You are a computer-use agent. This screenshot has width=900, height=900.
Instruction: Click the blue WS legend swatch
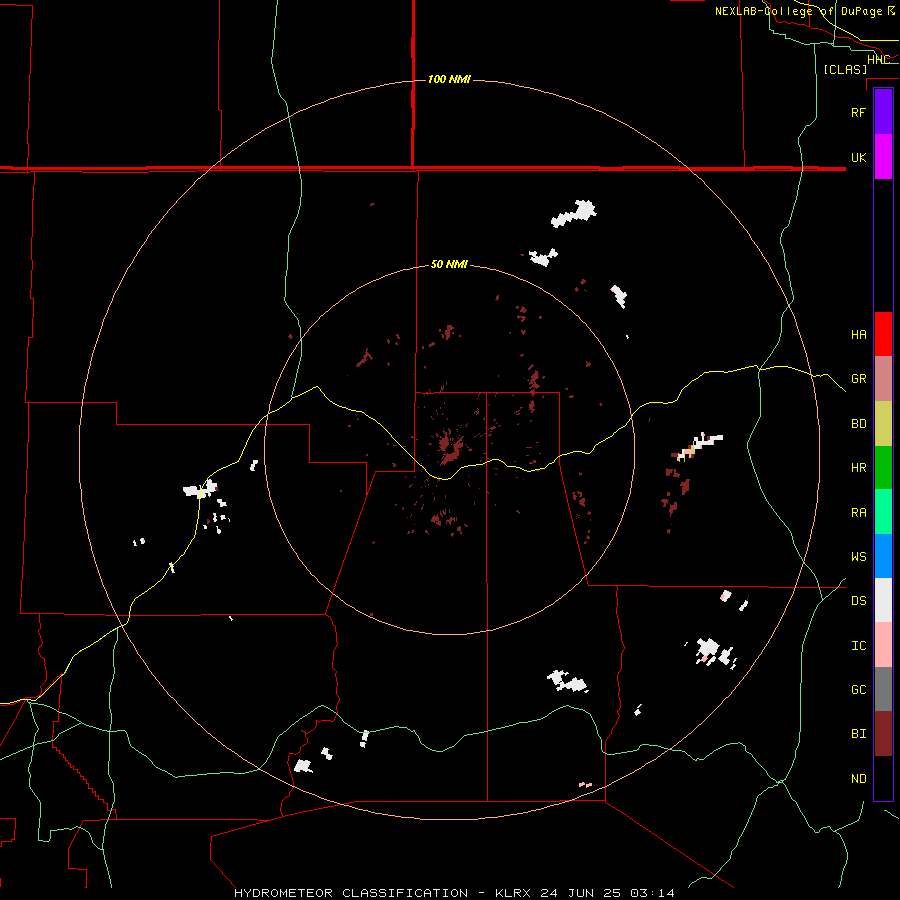tap(883, 556)
